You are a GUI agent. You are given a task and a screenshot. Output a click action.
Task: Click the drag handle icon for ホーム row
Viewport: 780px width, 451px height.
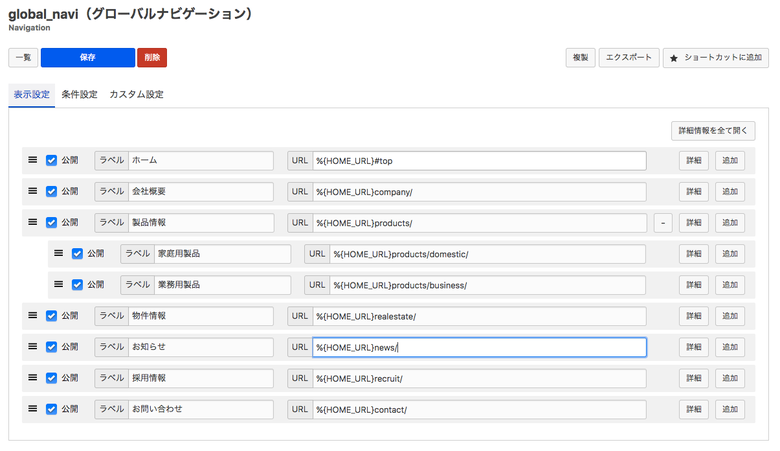point(32,160)
